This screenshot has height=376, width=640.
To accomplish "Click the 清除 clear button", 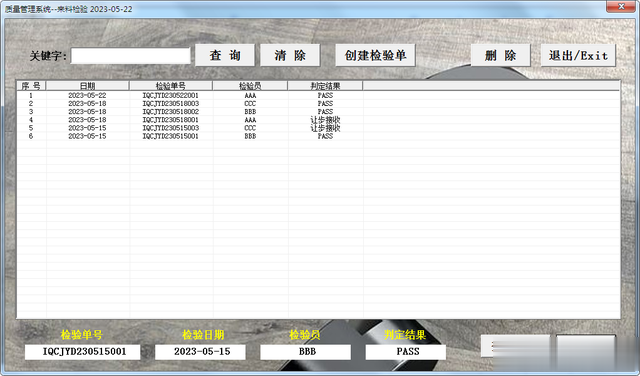I will (x=290, y=56).
